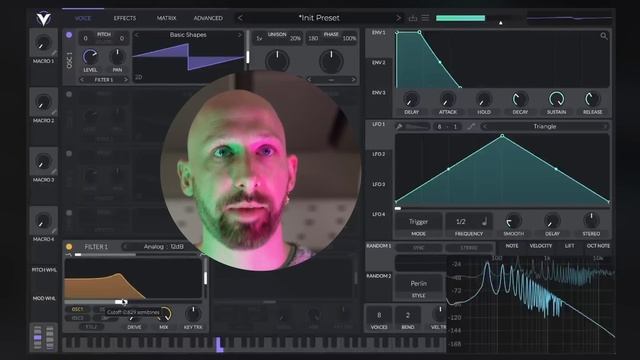The width and height of the screenshot is (640, 360).
Task: Click the envelope DELAY knob
Action: click(411, 99)
